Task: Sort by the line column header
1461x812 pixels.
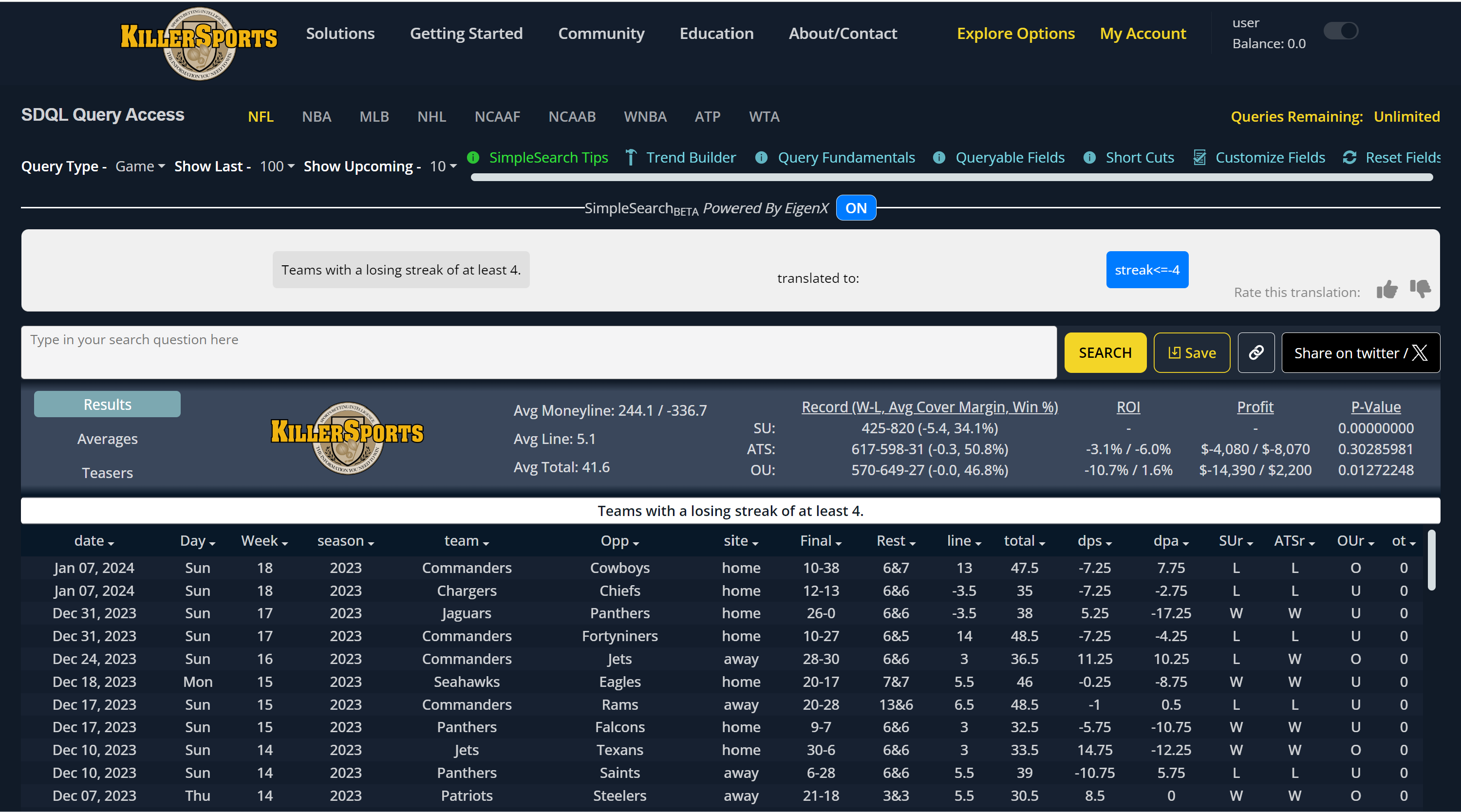Action: click(964, 541)
